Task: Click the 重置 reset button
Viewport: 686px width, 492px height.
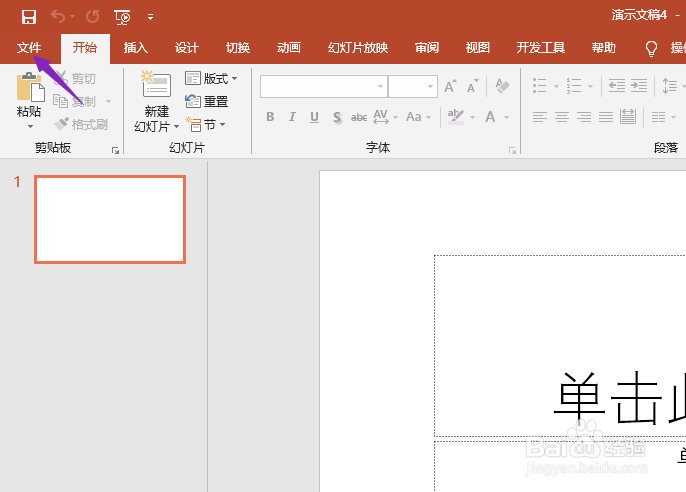Action: click(206, 101)
